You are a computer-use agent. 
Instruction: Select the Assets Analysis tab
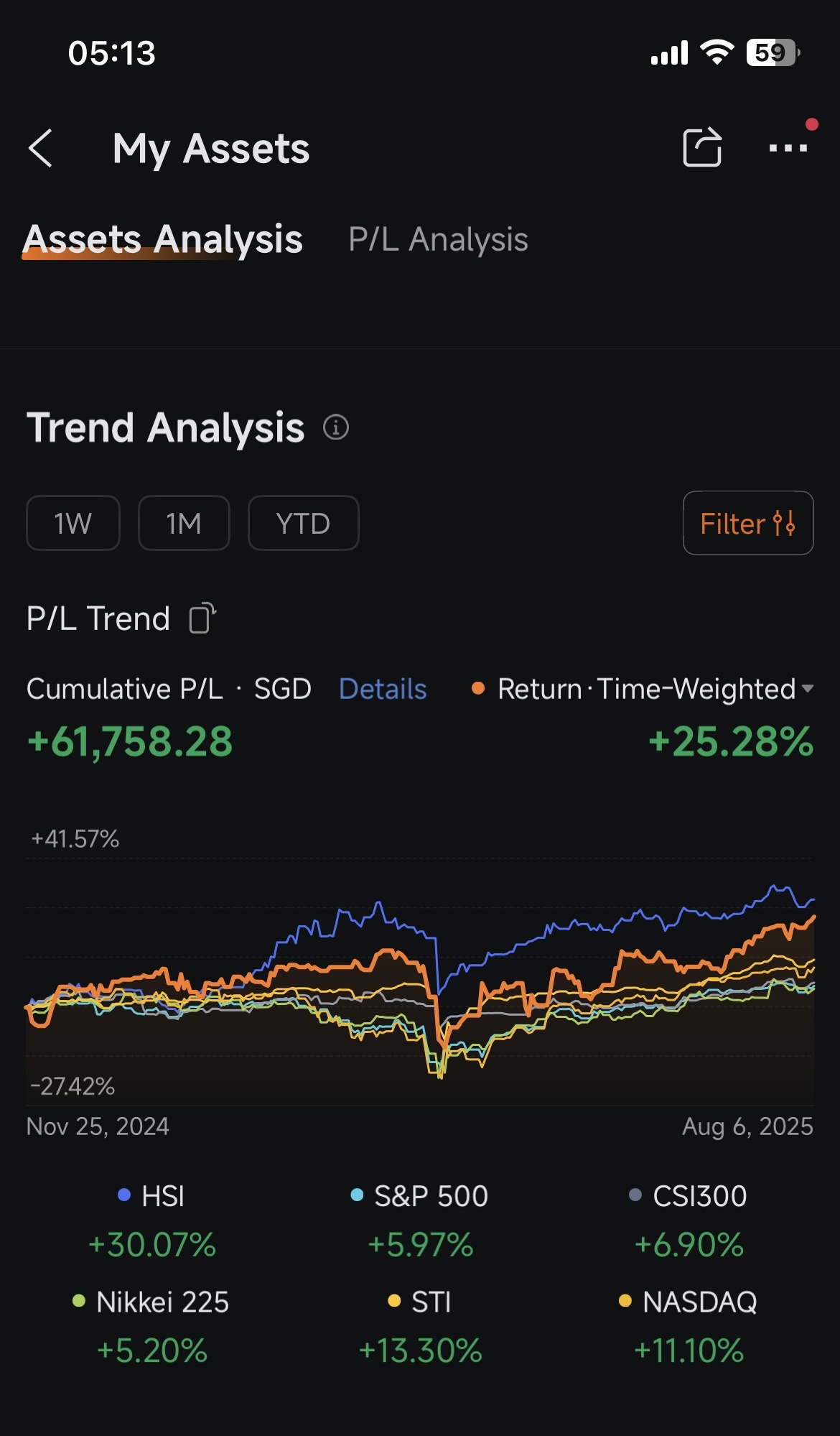click(164, 239)
